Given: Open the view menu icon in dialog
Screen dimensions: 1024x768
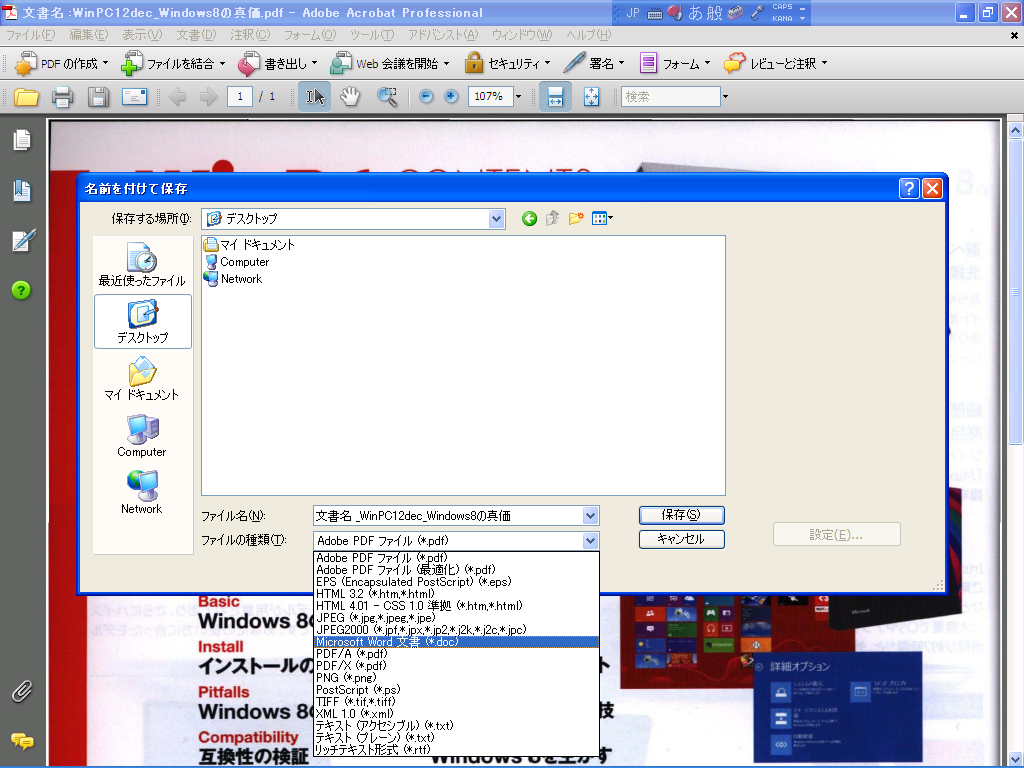Looking at the screenshot, I should (x=602, y=219).
